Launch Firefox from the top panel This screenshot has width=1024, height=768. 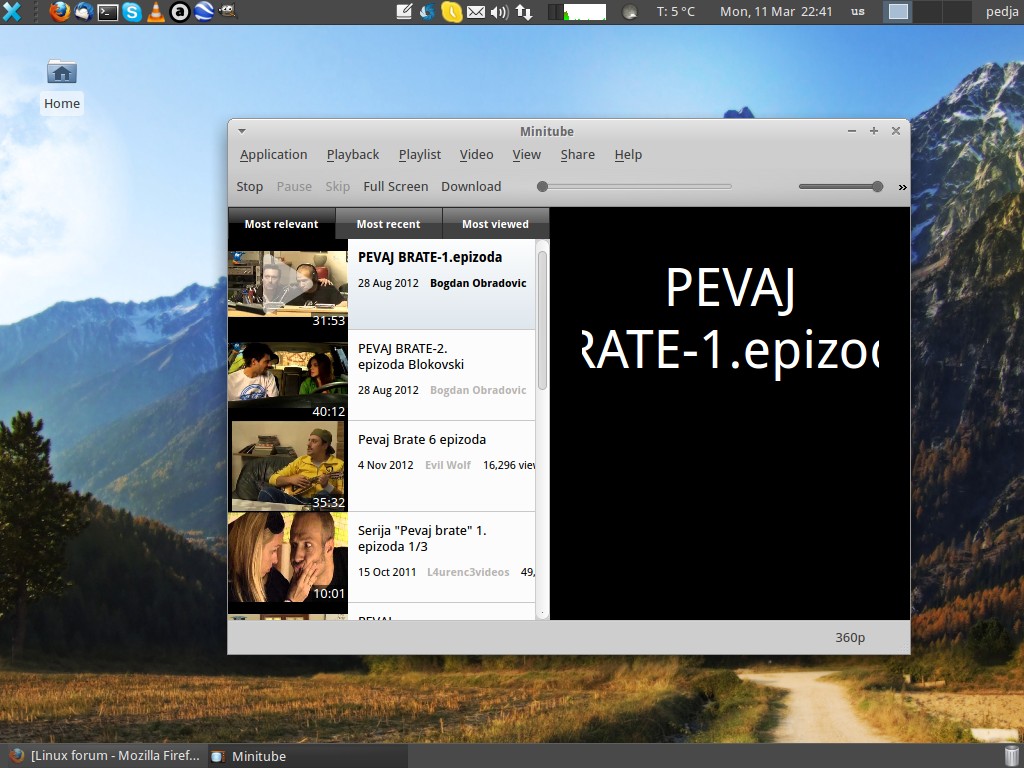(60, 12)
